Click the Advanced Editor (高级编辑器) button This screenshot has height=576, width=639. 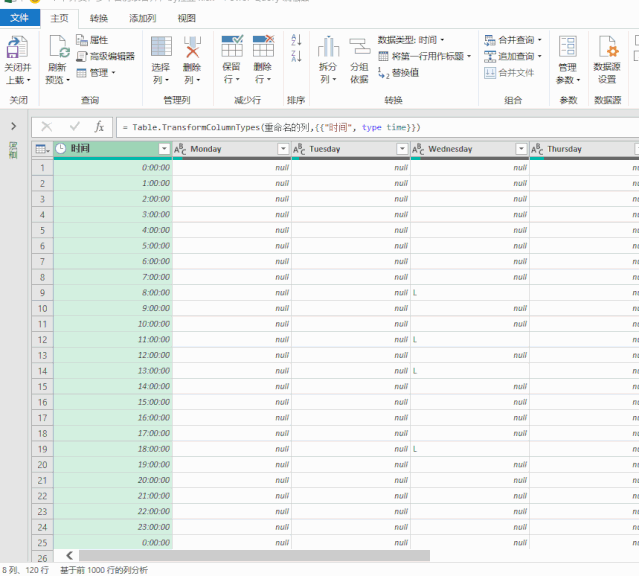coord(106,56)
